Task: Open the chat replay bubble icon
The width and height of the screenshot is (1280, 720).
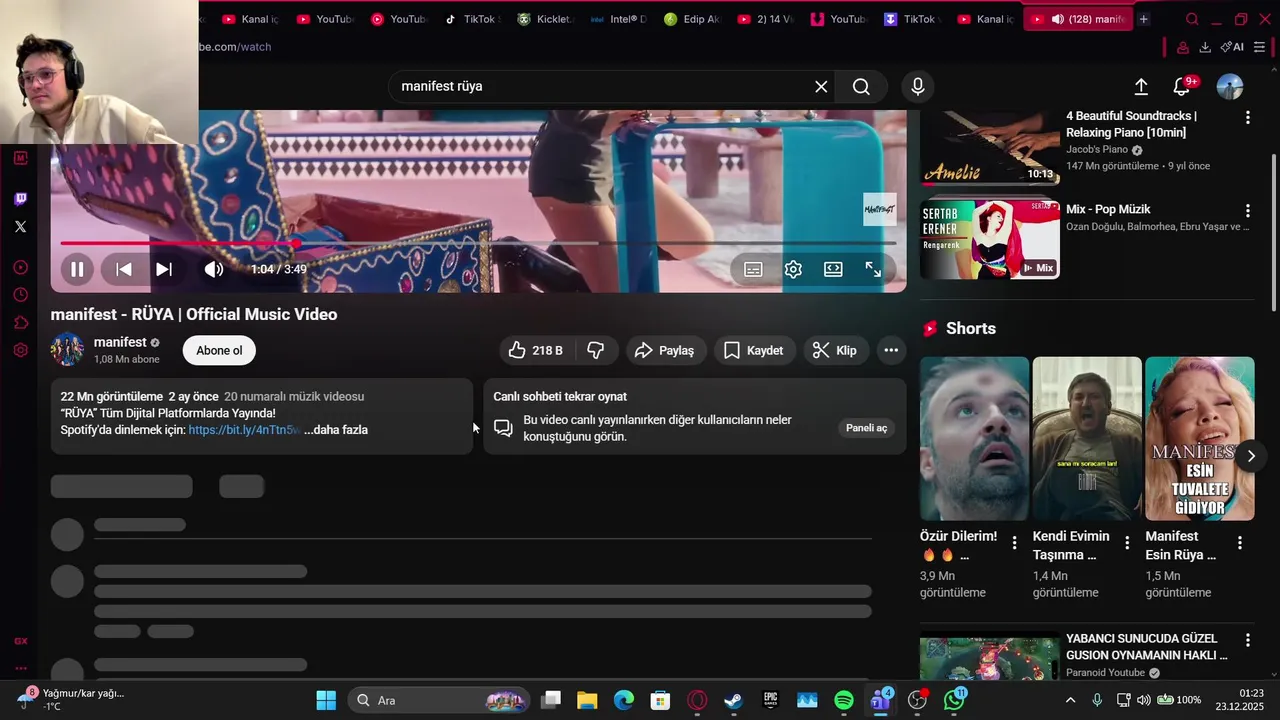Action: tap(503, 428)
